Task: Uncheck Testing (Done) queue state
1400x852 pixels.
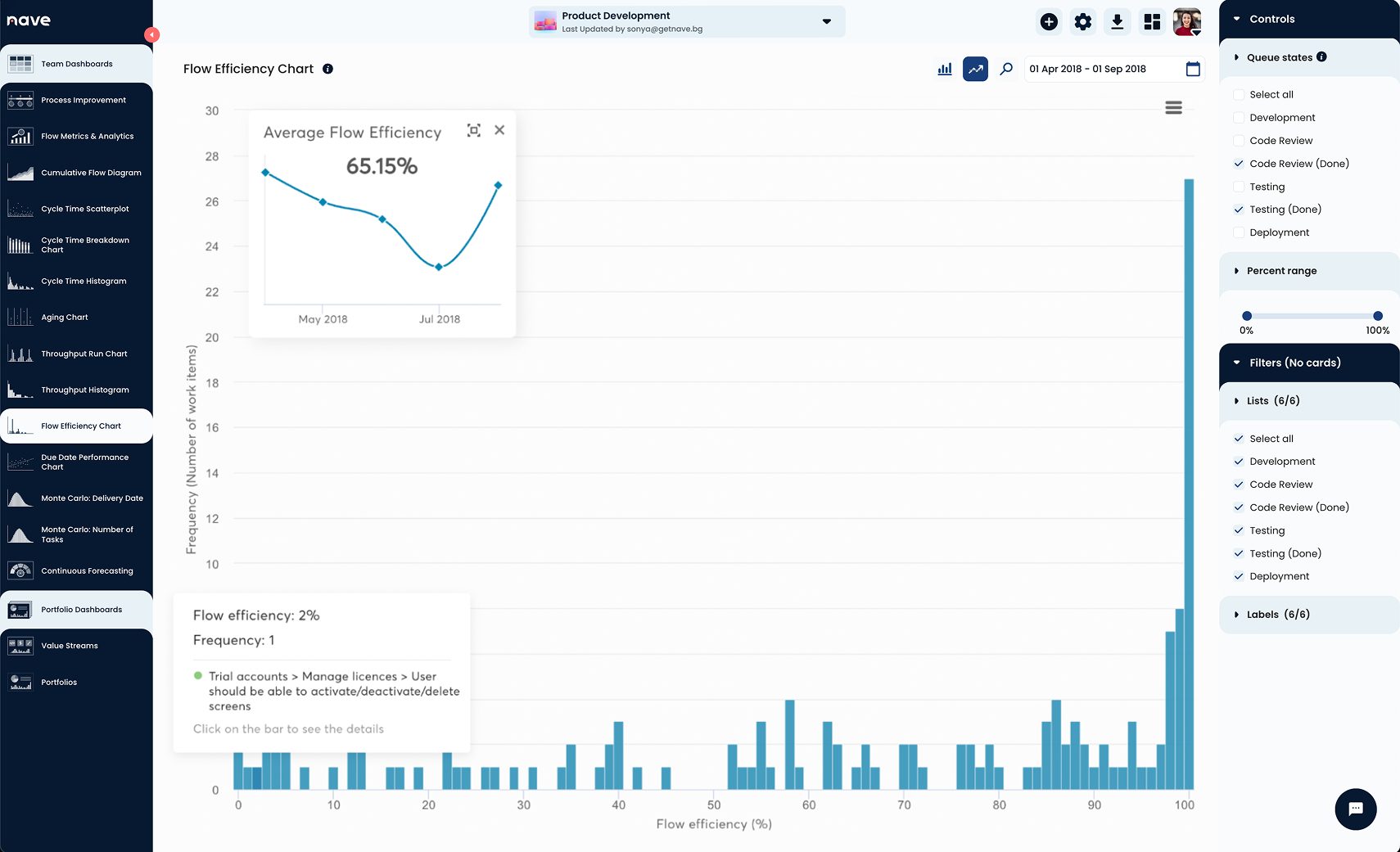Action: click(x=1239, y=210)
